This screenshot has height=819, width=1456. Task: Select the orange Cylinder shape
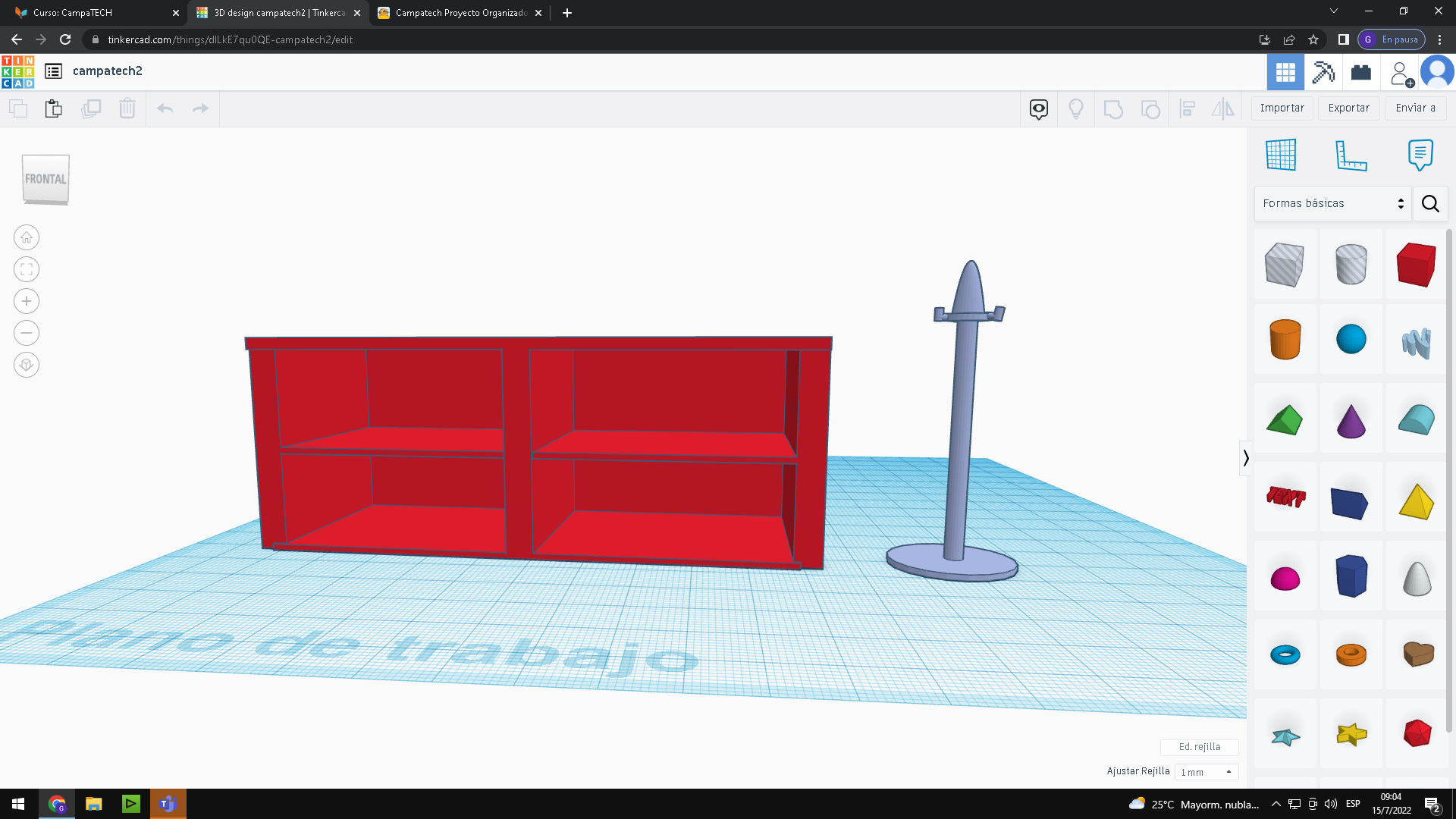(x=1285, y=339)
